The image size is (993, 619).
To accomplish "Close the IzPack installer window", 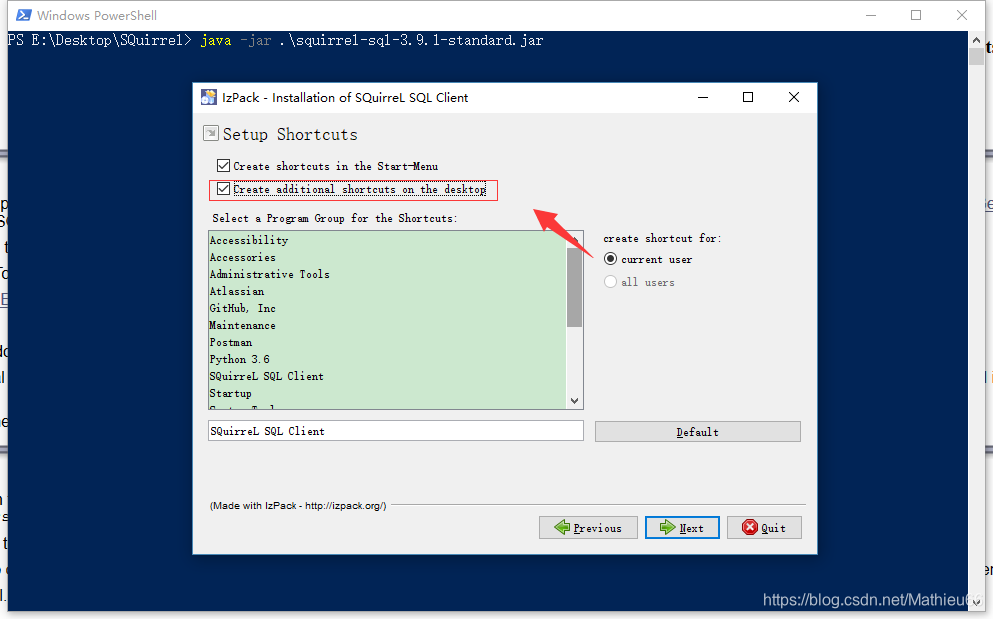I will click(x=794, y=97).
